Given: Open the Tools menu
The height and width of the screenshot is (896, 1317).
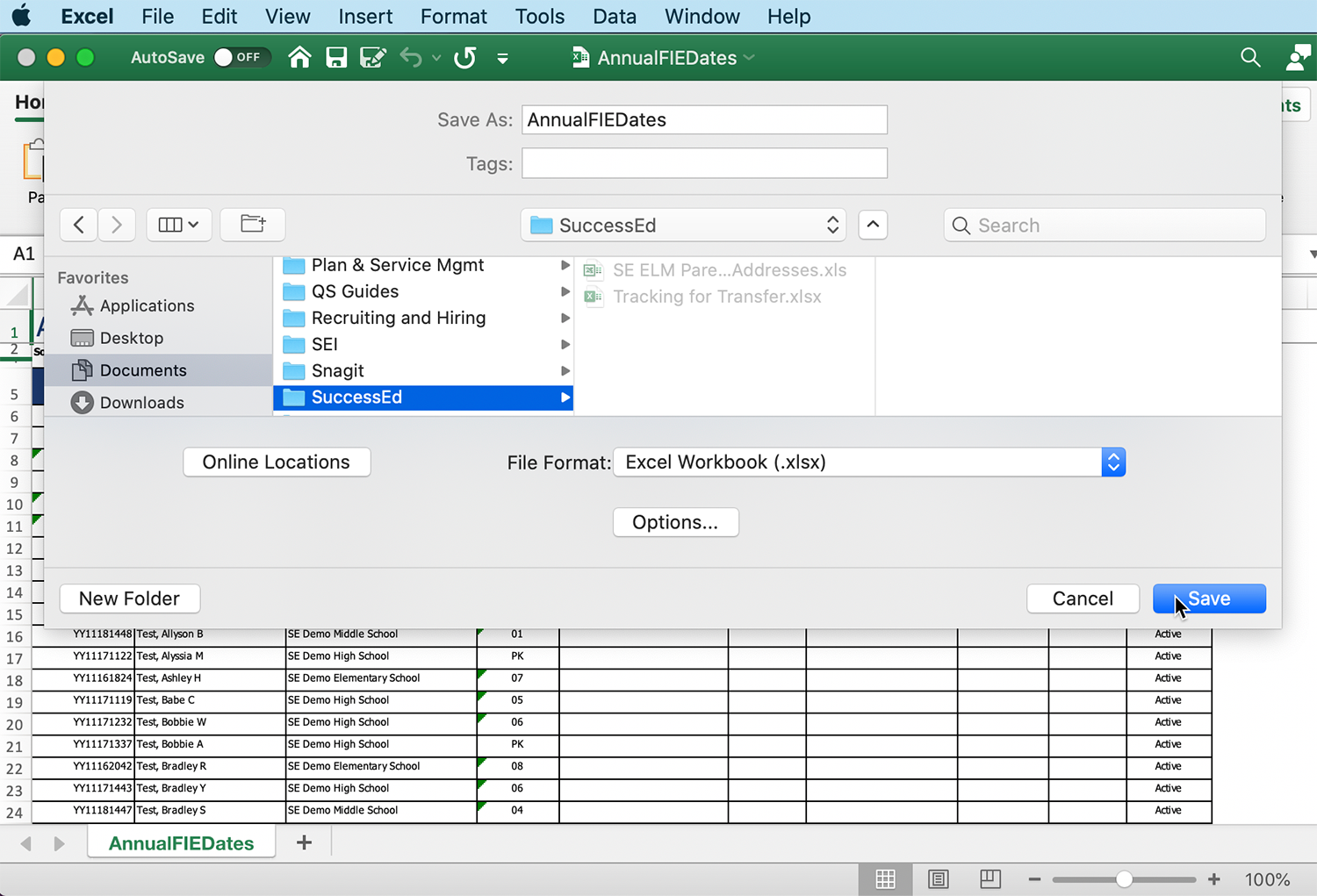Looking at the screenshot, I should coord(540,17).
